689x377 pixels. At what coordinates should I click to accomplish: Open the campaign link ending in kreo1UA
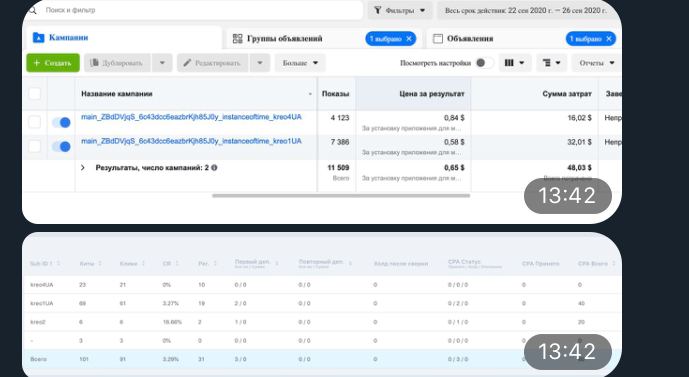[191, 141]
